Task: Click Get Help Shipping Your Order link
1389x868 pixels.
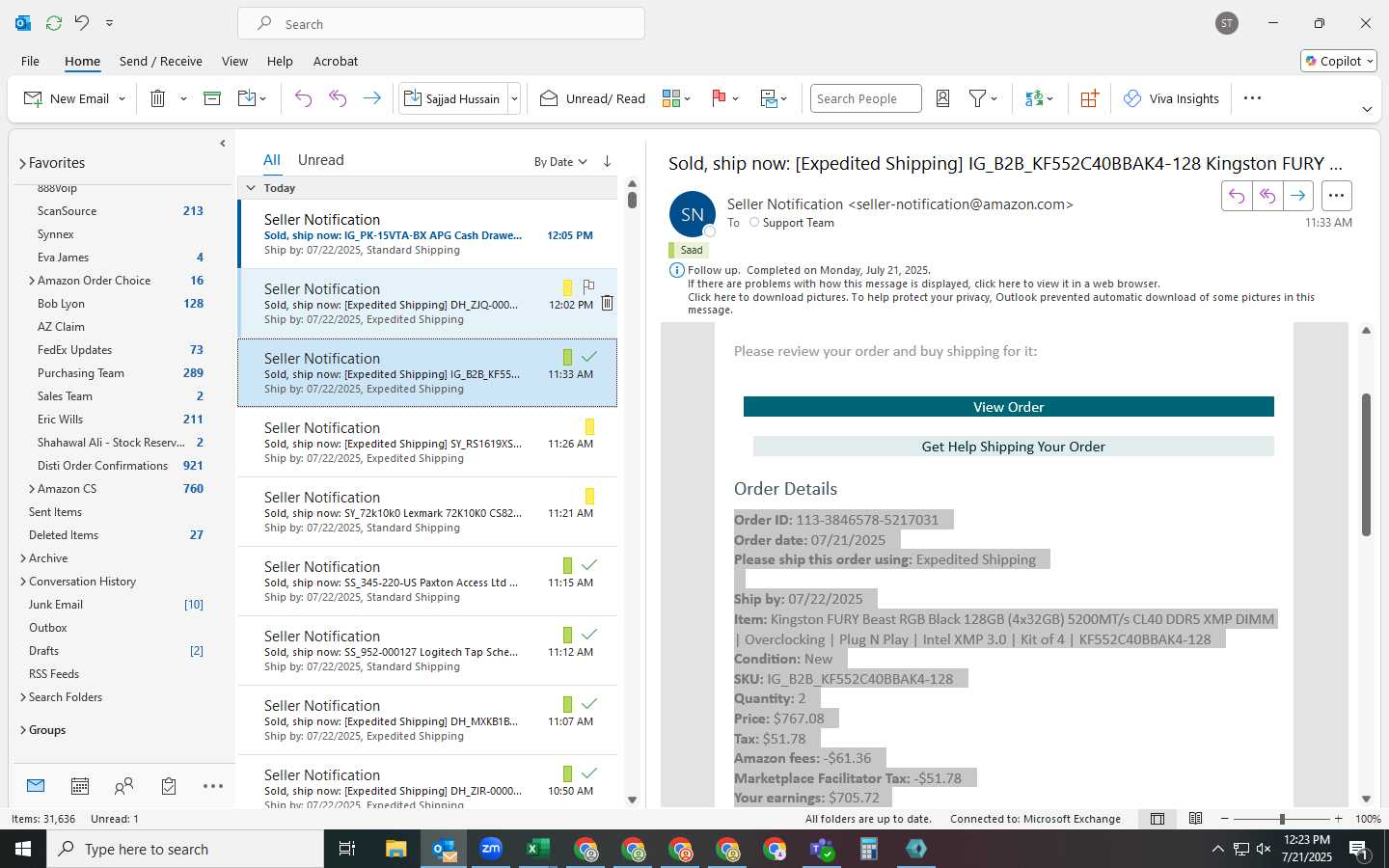Action: pyautogui.click(x=1014, y=447)
